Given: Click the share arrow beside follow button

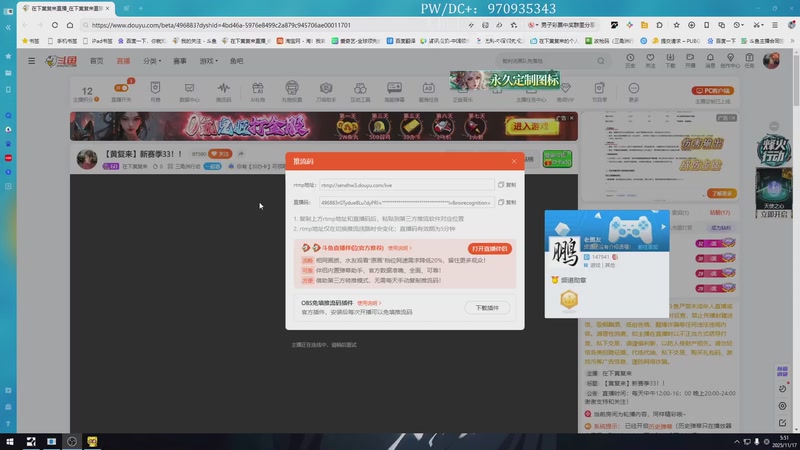Looking at the screenshot, I should click(x=241, y=154).
